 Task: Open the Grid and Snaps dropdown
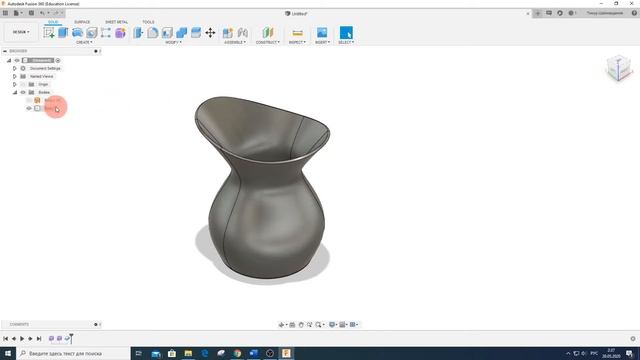343,324
